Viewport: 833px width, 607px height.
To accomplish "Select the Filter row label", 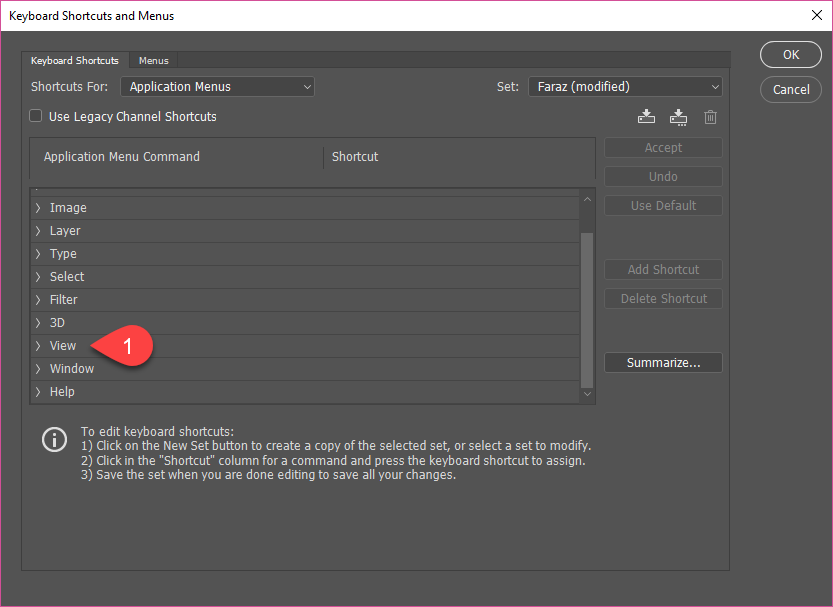I will (x=64, y=300).
